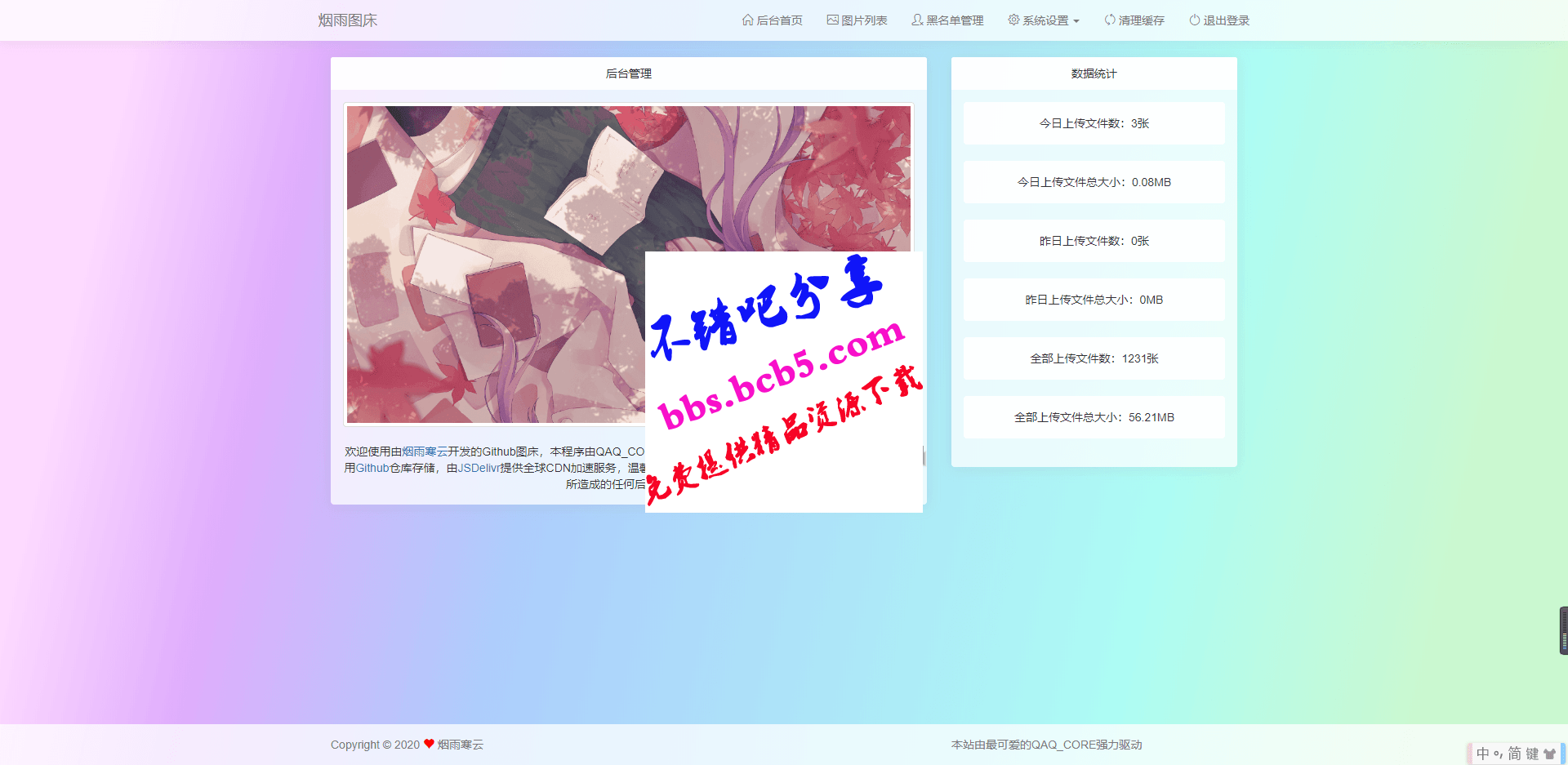The width and height of the screenshot is (1568, 765).
Task: Open 黑名单管理 page
Action: [947, 20]
